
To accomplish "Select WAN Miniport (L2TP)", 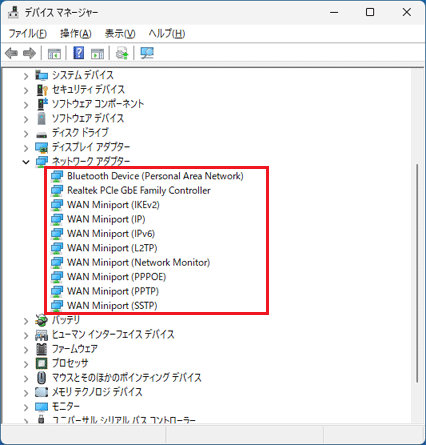I will click(112, 248).
